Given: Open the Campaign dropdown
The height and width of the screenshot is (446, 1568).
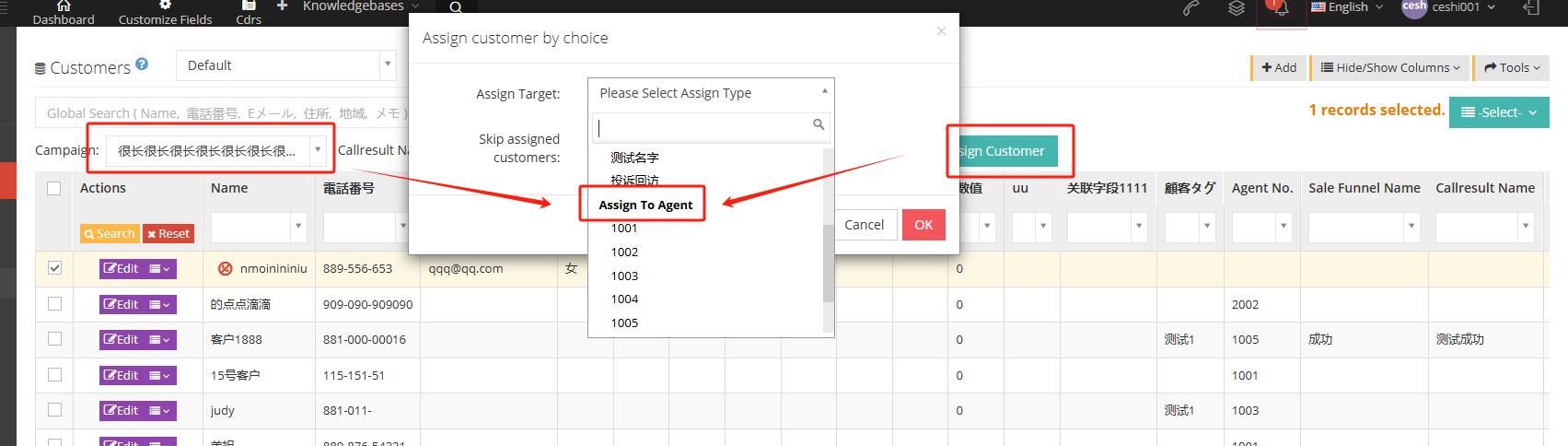Looking at the screenshot, I should pos(217,151).
